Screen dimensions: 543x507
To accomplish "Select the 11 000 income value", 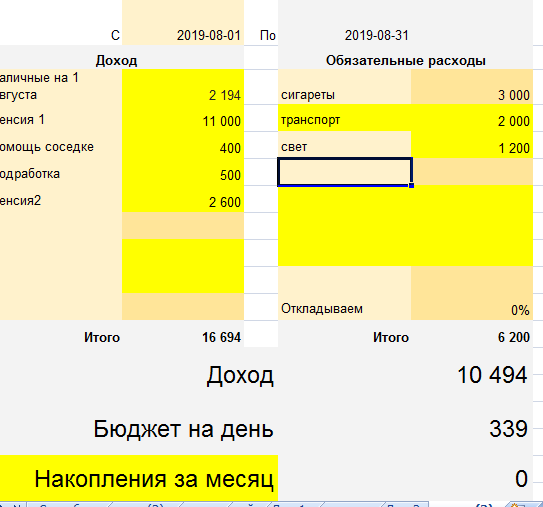I will click(x=222, y=122).
